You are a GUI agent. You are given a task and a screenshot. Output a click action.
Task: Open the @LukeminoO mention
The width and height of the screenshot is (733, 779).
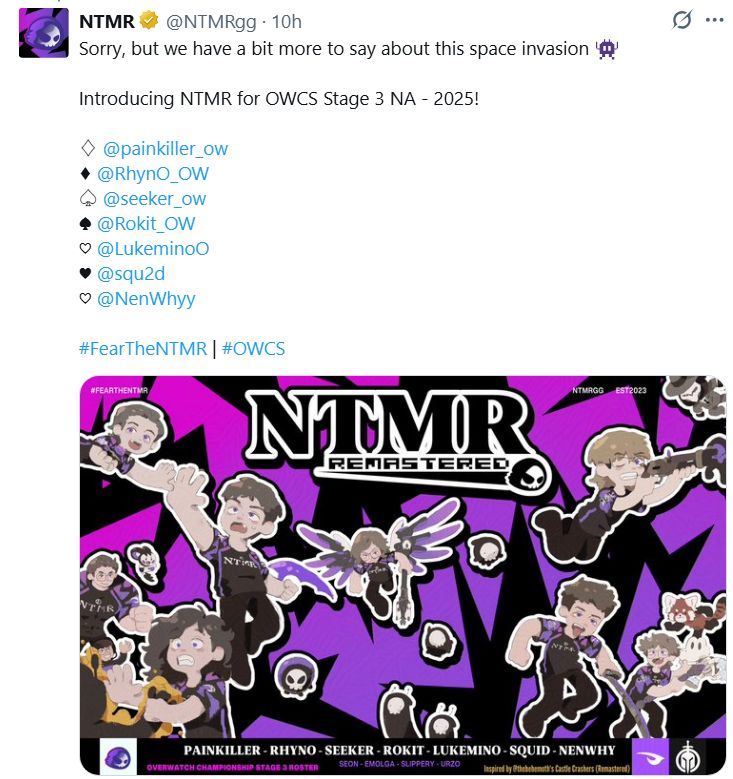click(x=153, y=248)
